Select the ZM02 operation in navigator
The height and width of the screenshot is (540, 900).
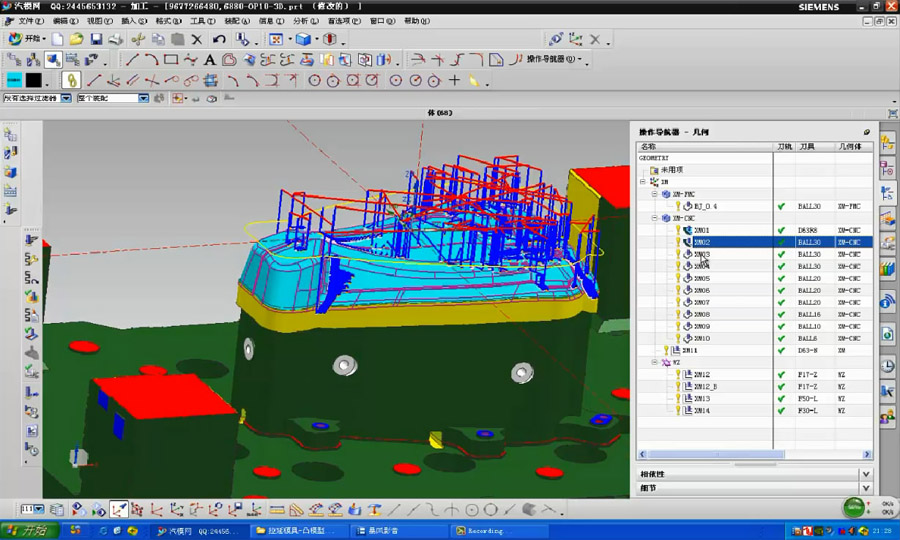tap(702, 242)
